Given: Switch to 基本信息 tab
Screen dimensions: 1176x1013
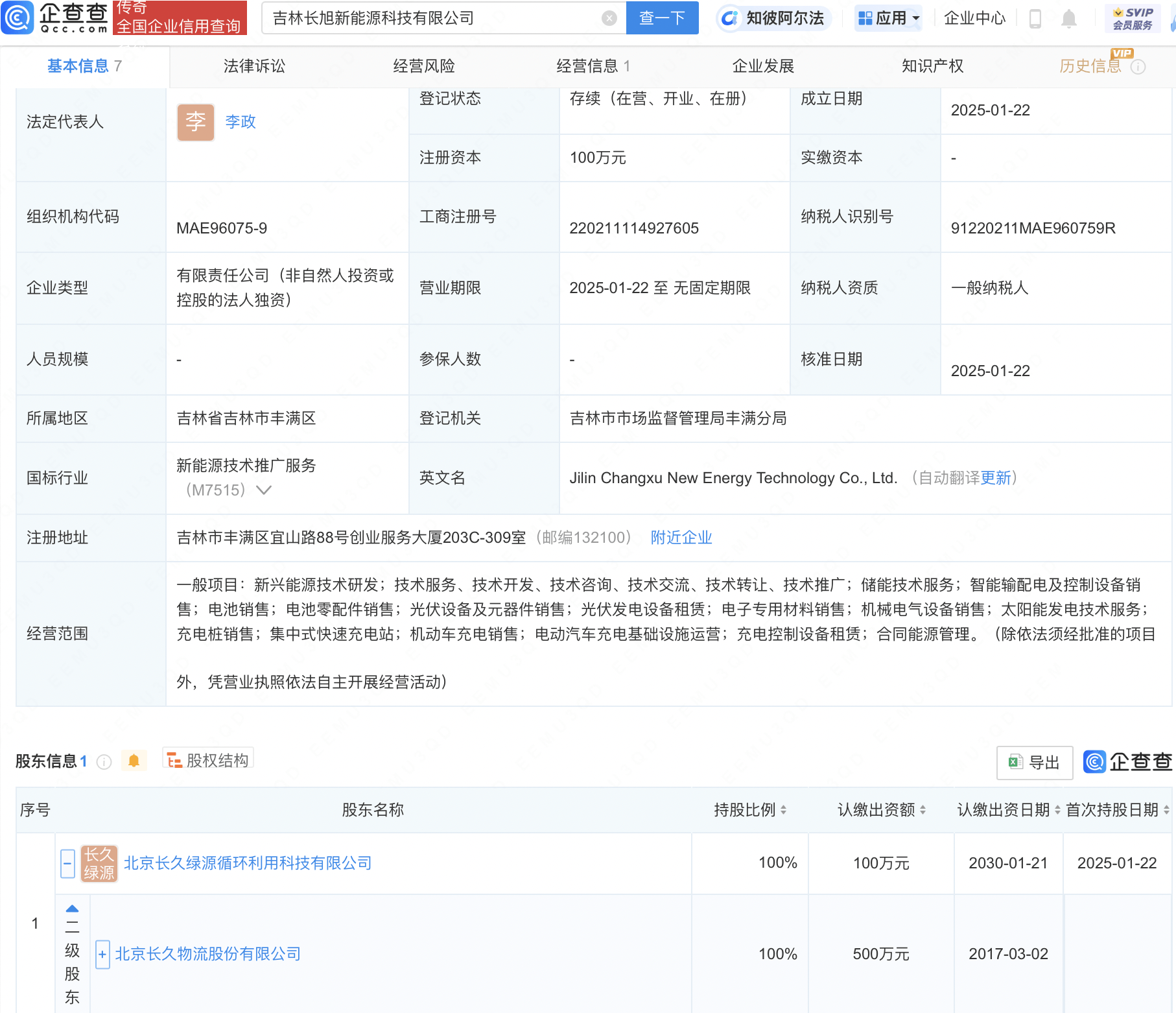Looking at the screenshot, I should 84,66.
